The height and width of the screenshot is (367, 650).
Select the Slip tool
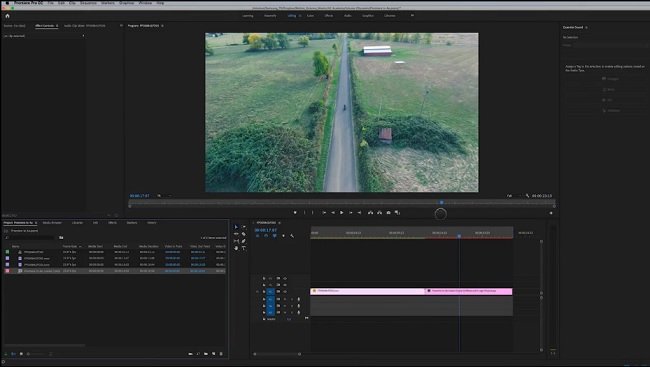[236, 241]
